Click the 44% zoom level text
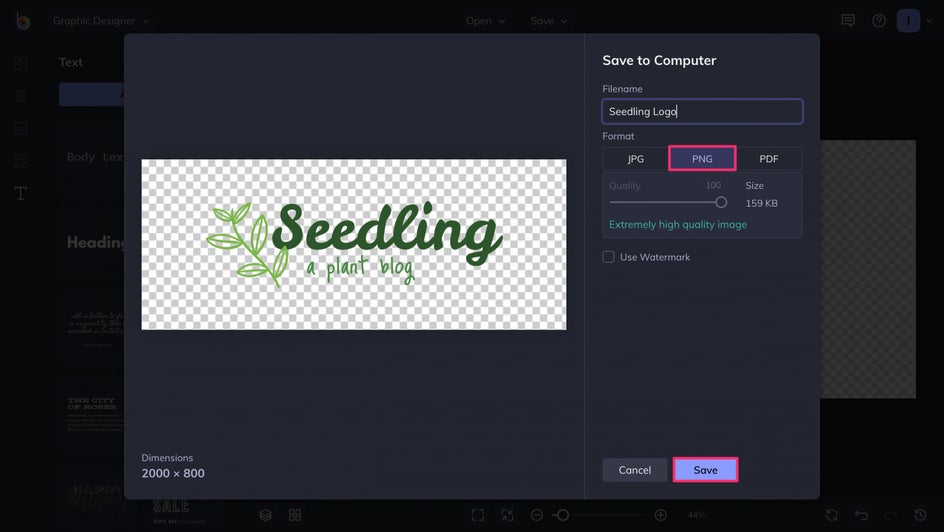Viewport: 944px width, 532px height. [x=696, y=515]
